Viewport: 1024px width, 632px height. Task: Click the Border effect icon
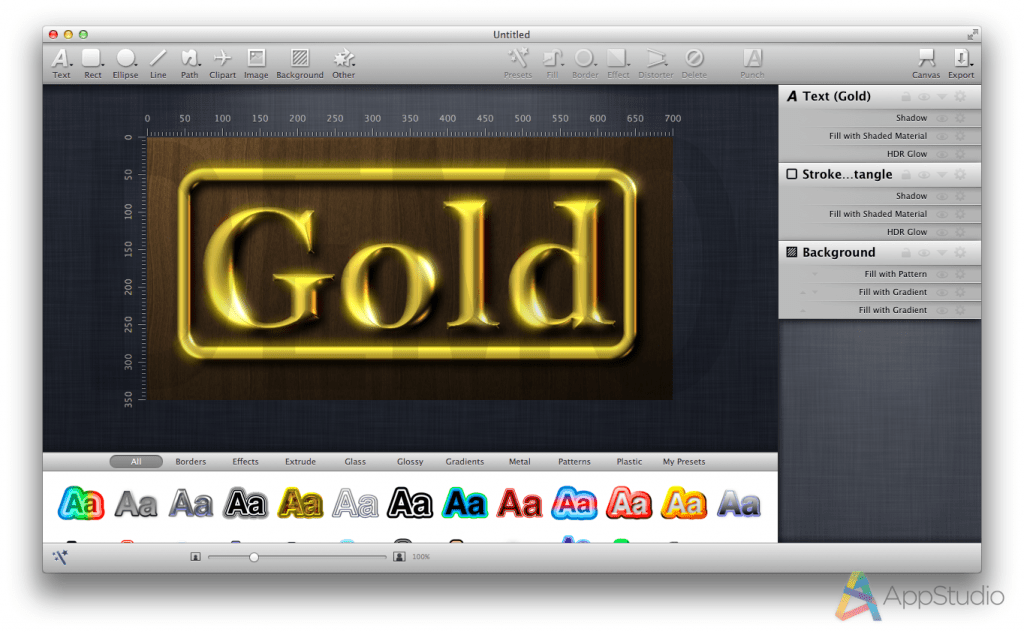585,64
